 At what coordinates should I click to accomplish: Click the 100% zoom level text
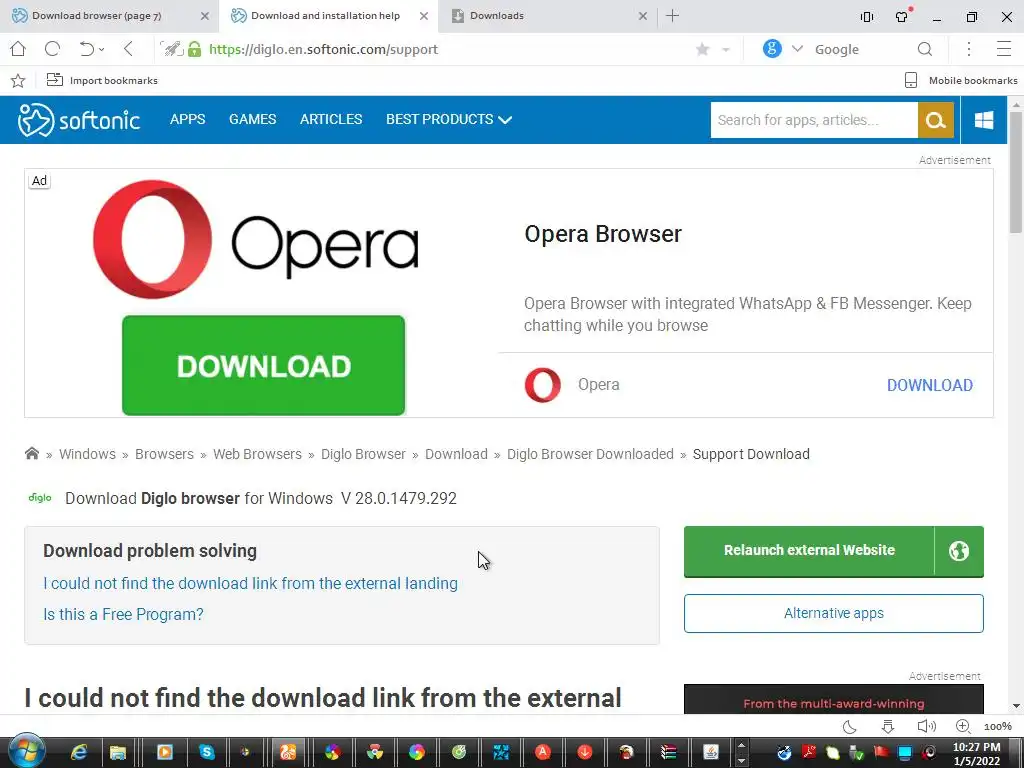(997, 726)
